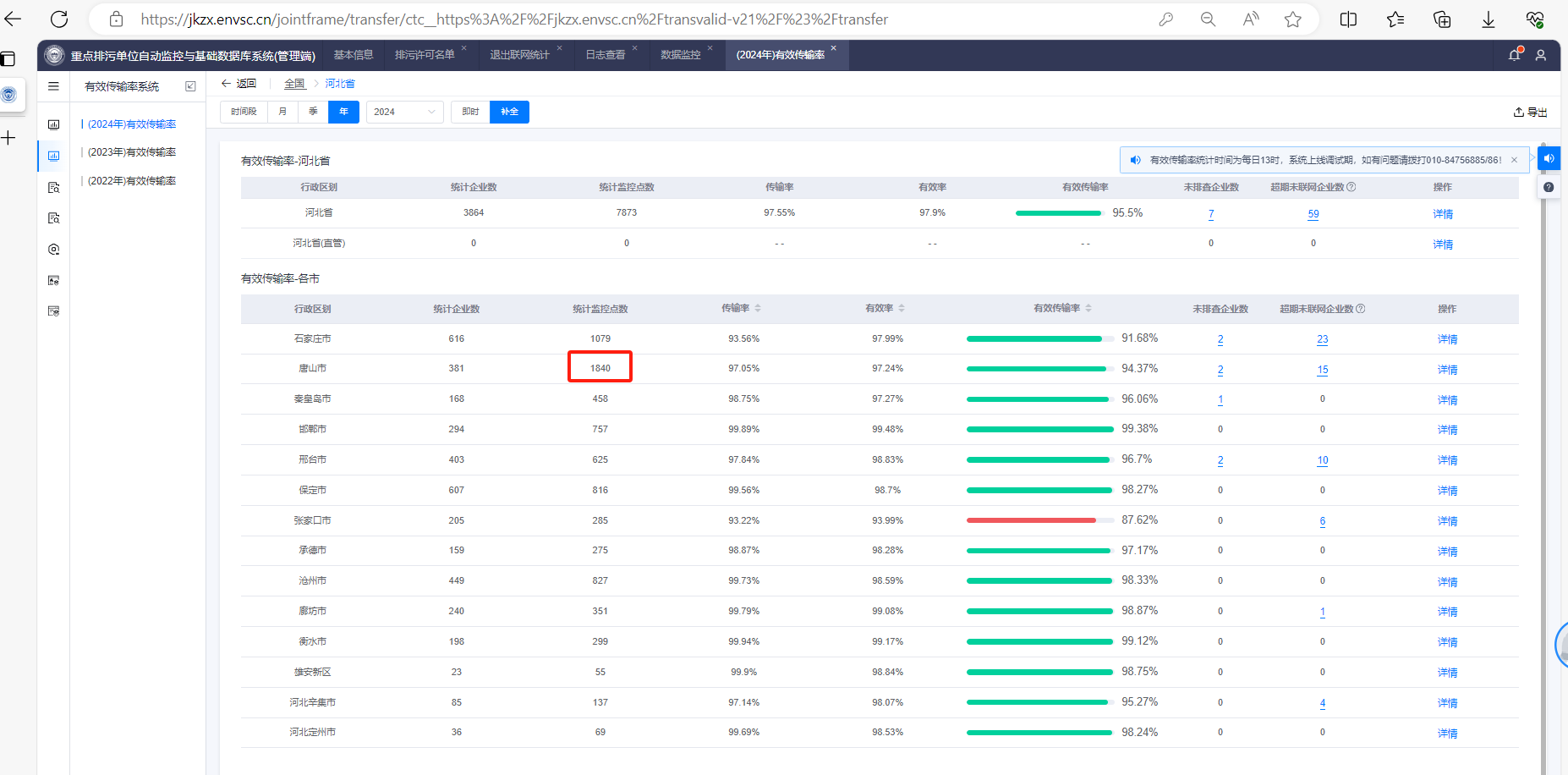Open the 2024 year dropdown
Screen dimensions: 1568x775
[x=404, y=112]
